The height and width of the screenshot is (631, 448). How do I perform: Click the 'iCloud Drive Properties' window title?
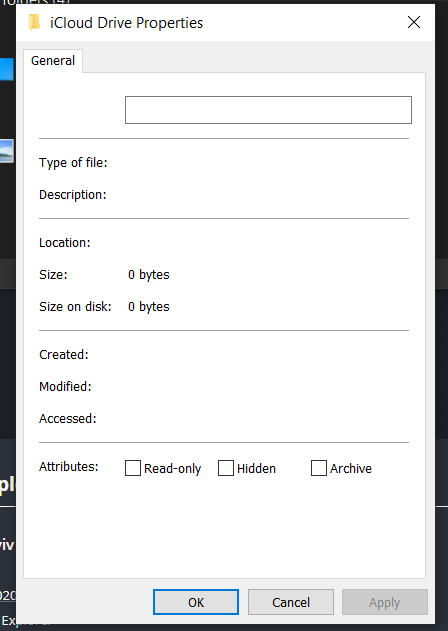126,23
